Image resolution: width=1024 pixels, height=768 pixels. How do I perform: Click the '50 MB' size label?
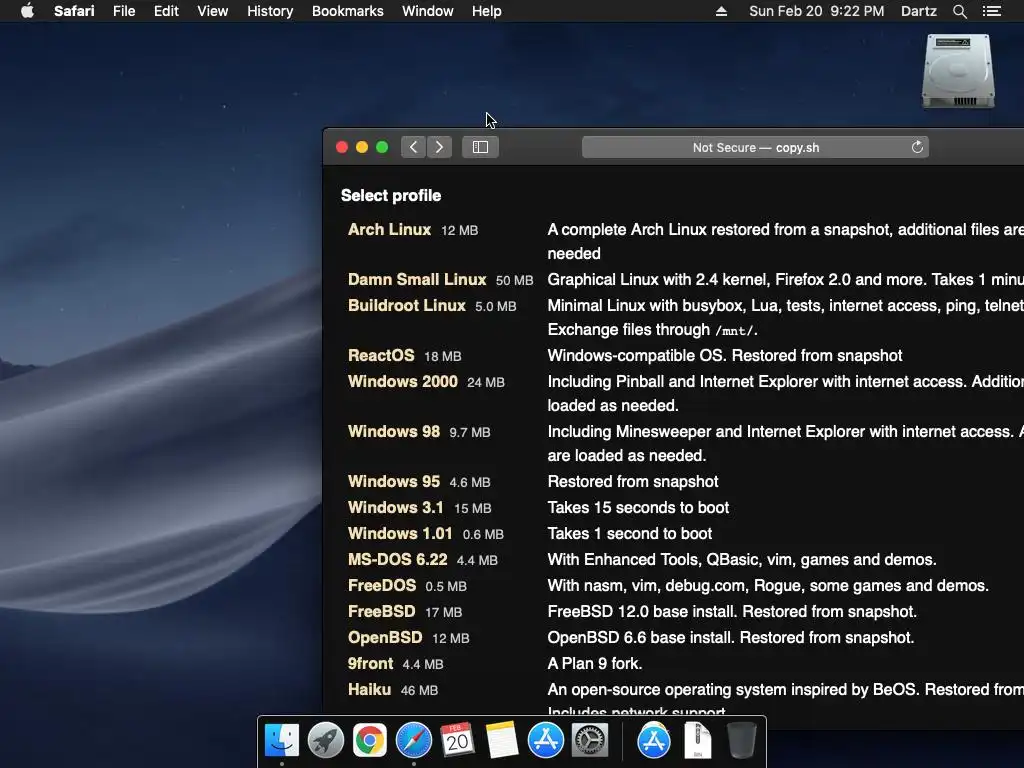[514, 280]
